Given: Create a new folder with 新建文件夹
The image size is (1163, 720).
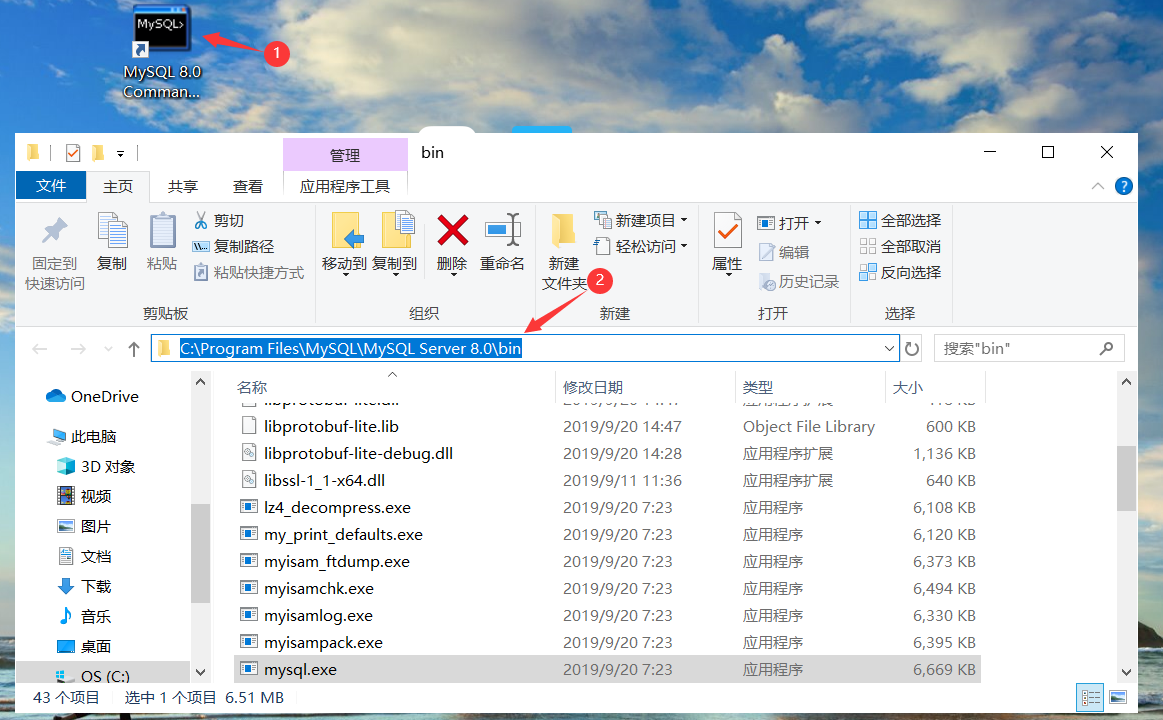Looking at the screenshot, I should 563,248.
